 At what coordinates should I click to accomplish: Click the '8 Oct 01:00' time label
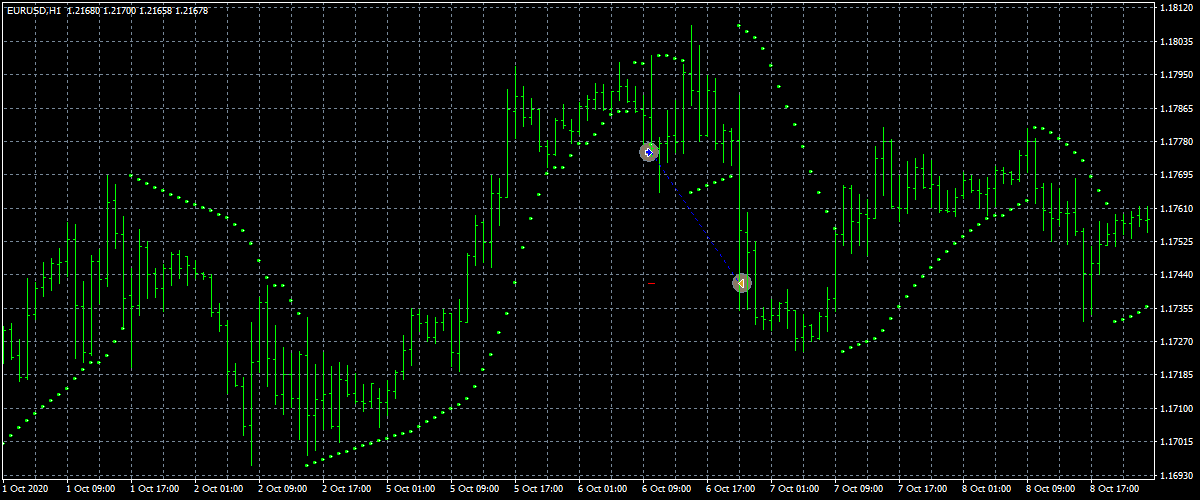point(986,490)
